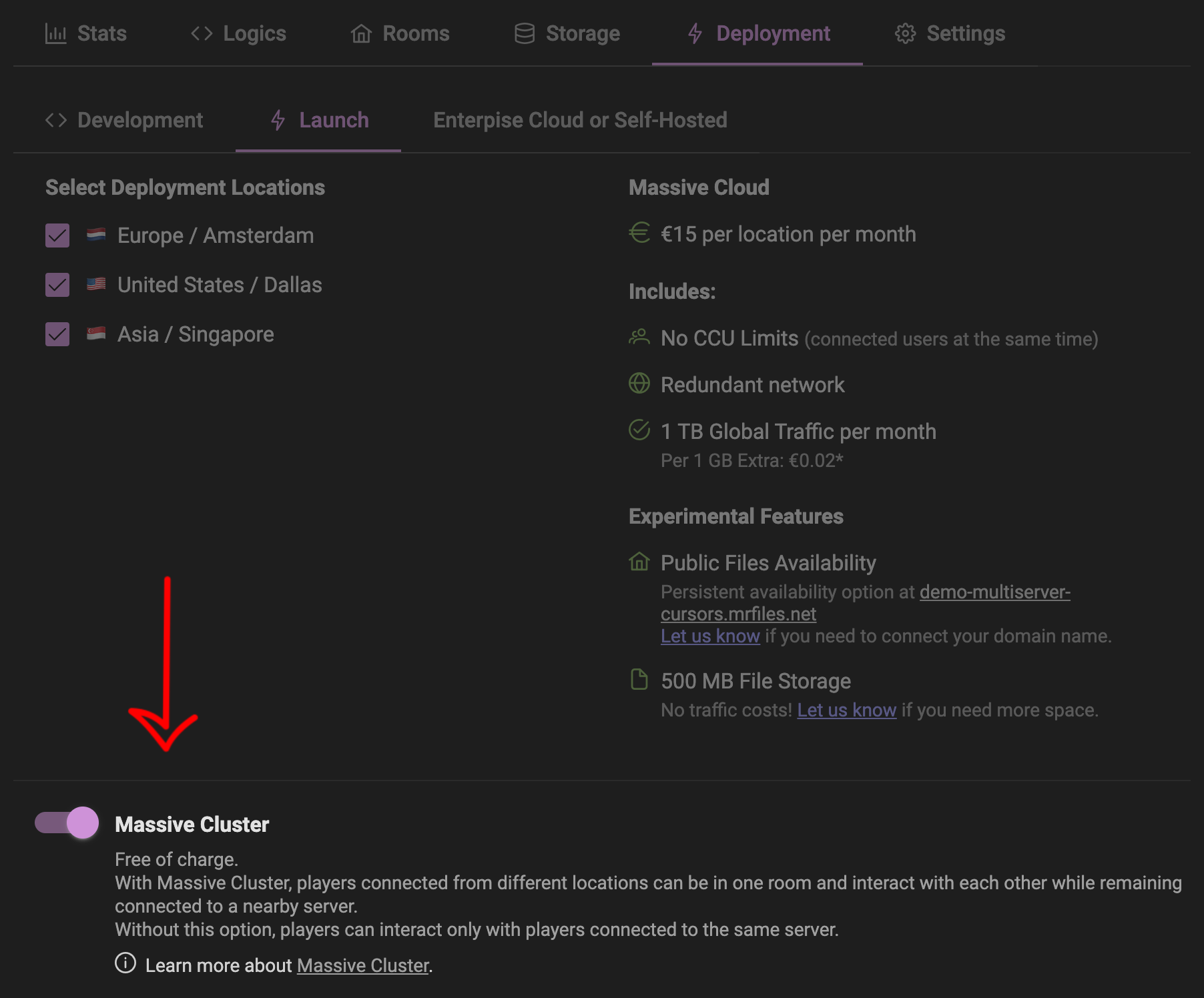
Task: Open demo-multiserver-cursors.mrfiles.net link
Action: point(865,602)
